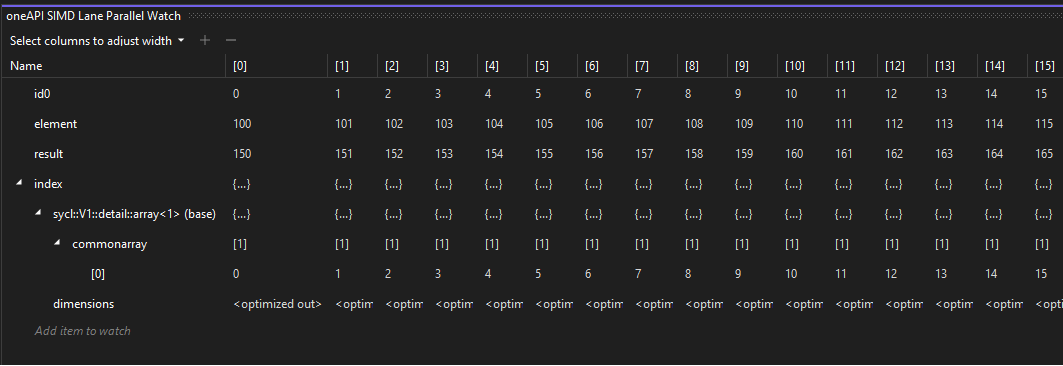Select the id0 watch row
The image size is (1063, 366).
532,94
